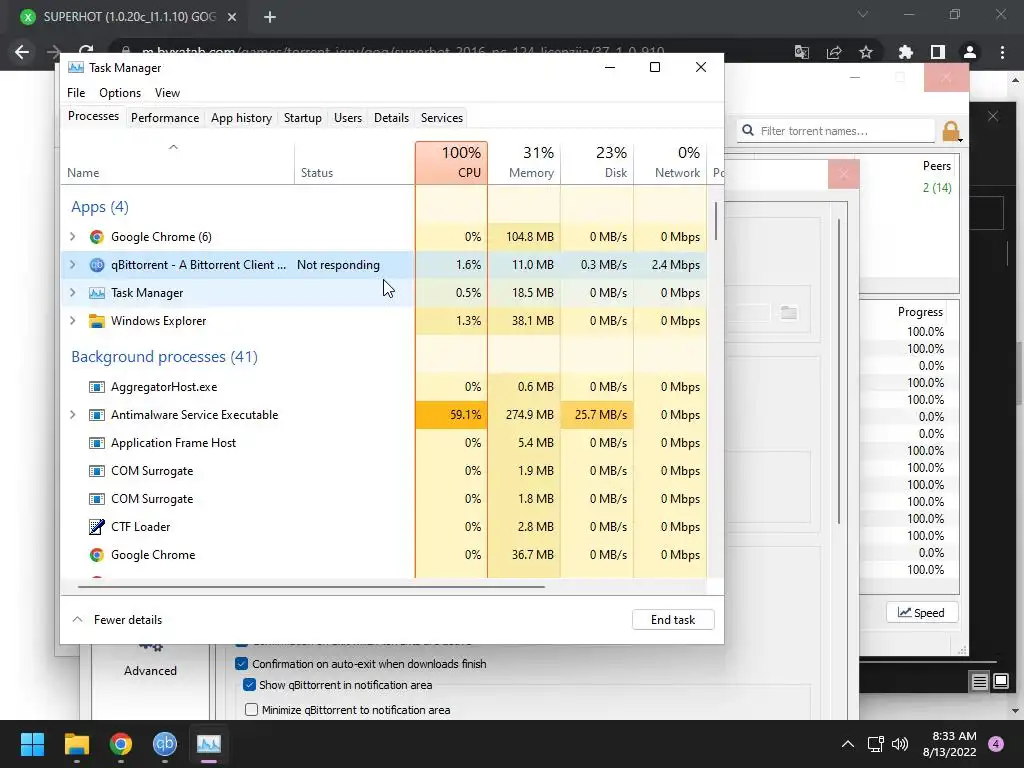Go back in Chrome browser
The height and width of the screenshot is (768, 1024).
pos(22,52)
